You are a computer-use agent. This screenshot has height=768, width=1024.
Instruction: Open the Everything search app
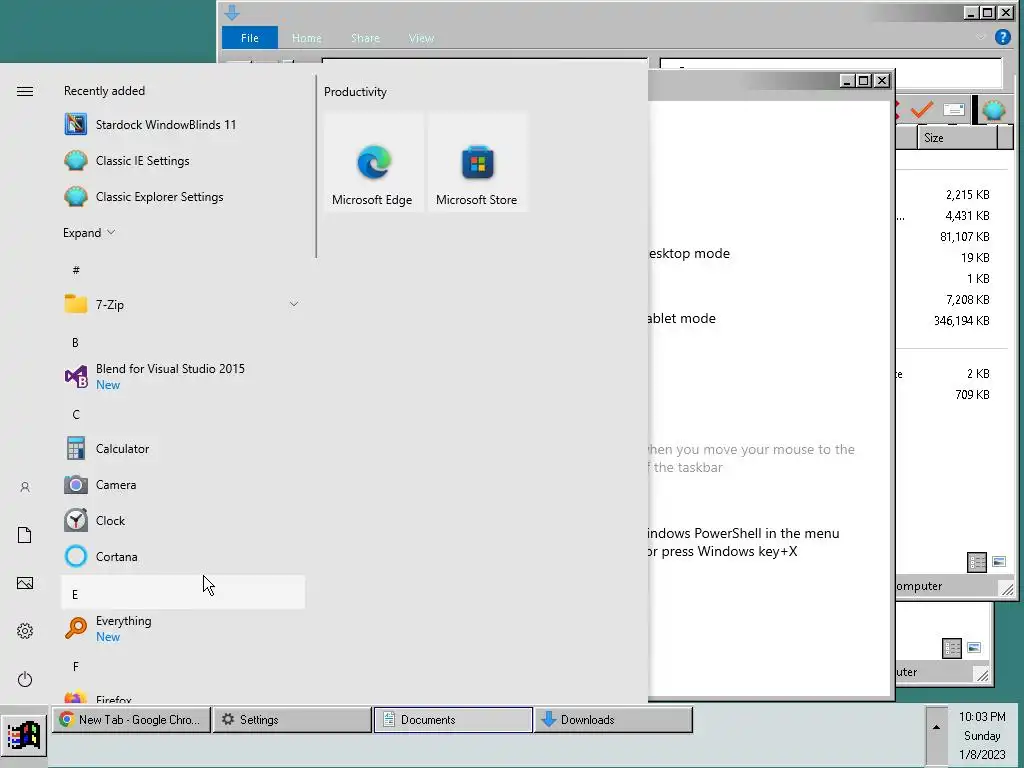point(183,628)
